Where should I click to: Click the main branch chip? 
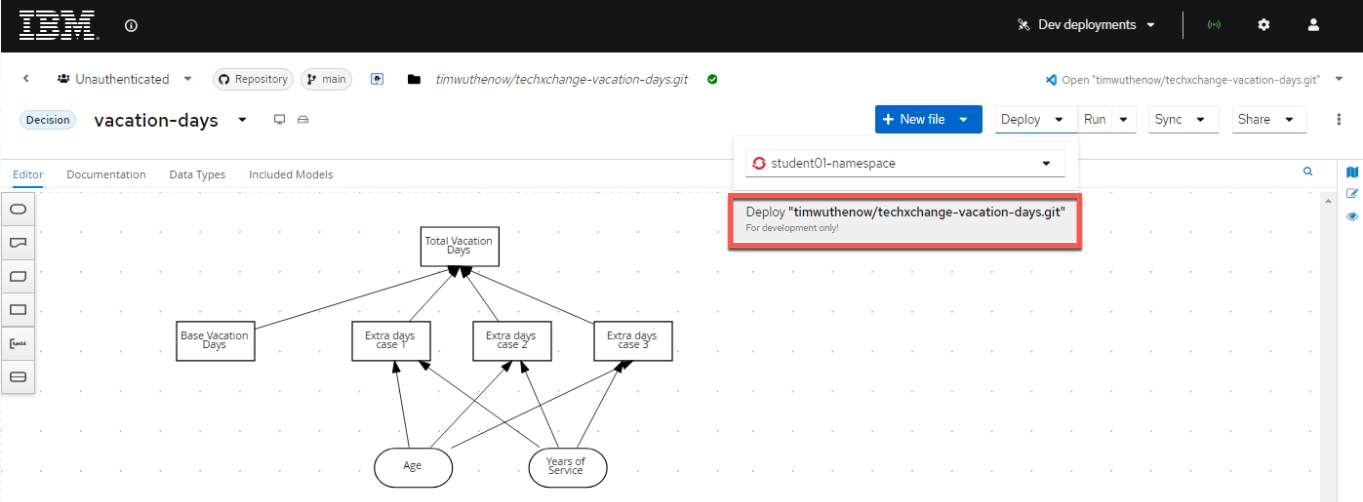click(326, 79)
